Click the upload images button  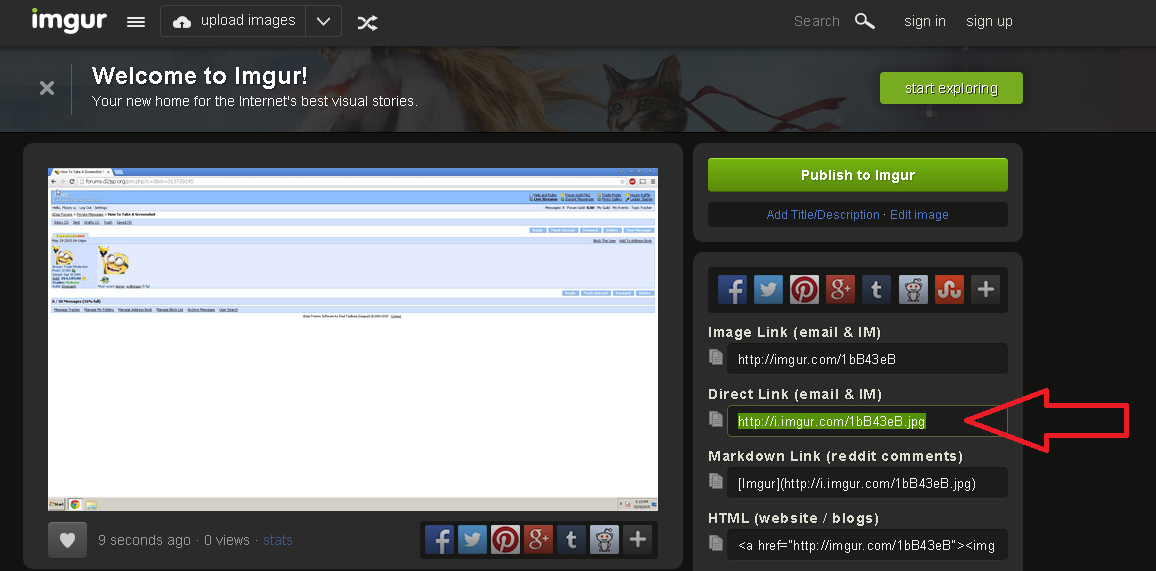pyautogui.click(x=233, y=21)
